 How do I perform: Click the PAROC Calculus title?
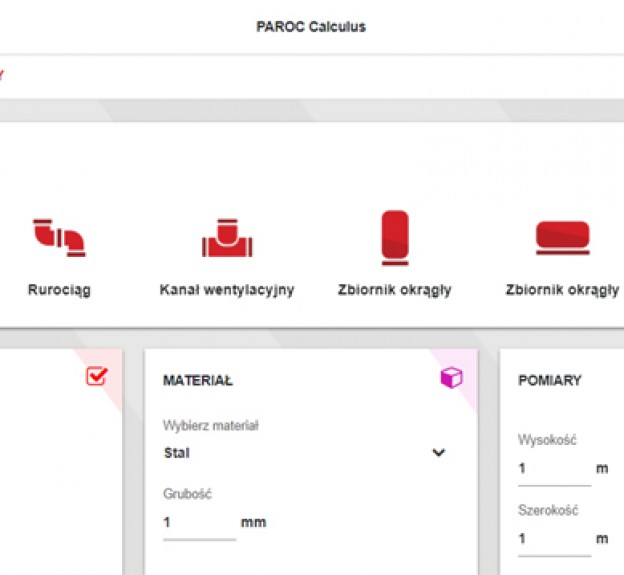tap(311, 27)
